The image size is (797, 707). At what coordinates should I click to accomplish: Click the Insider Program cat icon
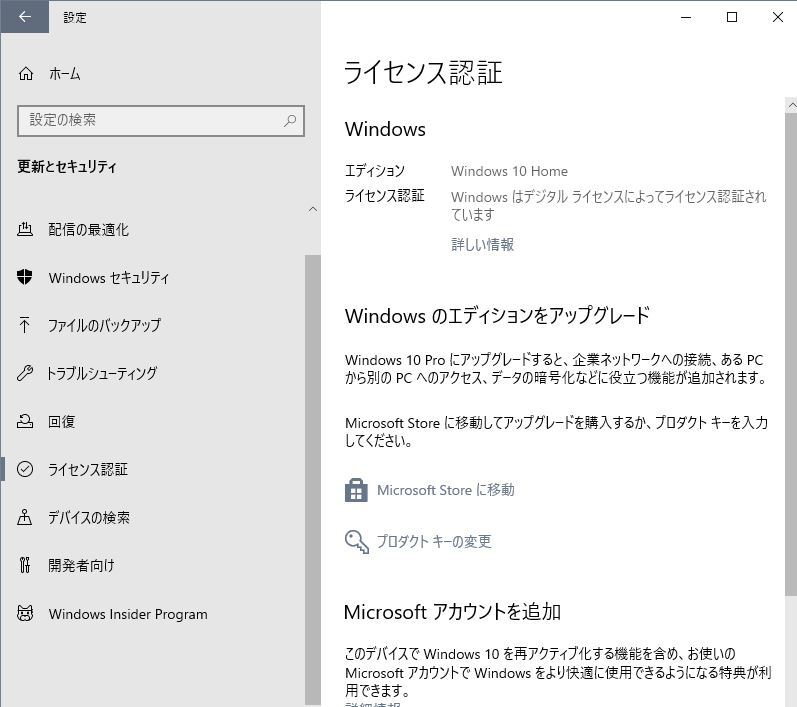click(x=25, y=613)
